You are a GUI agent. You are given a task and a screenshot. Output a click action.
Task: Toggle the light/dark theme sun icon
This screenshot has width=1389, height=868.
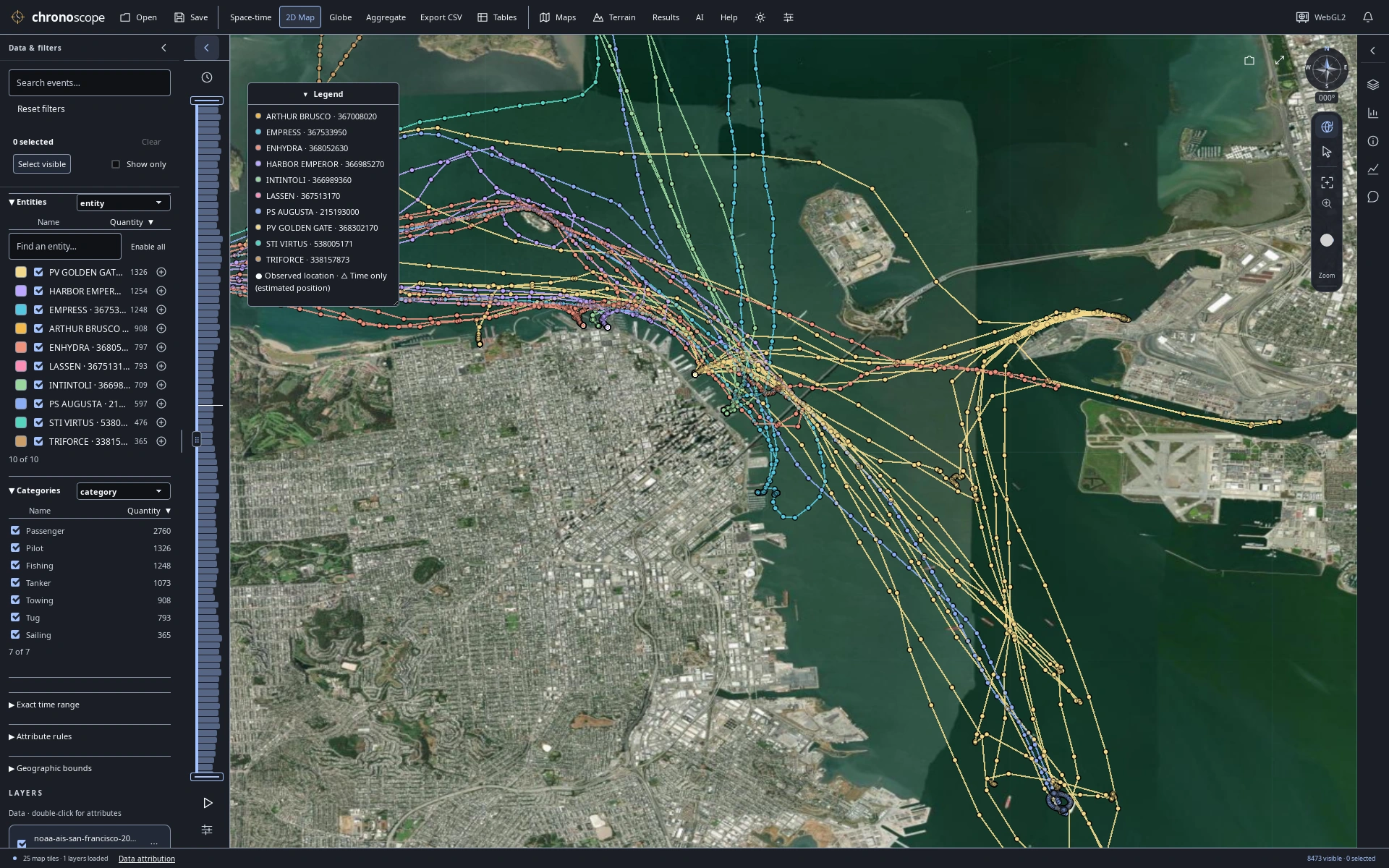pos(760,17)
